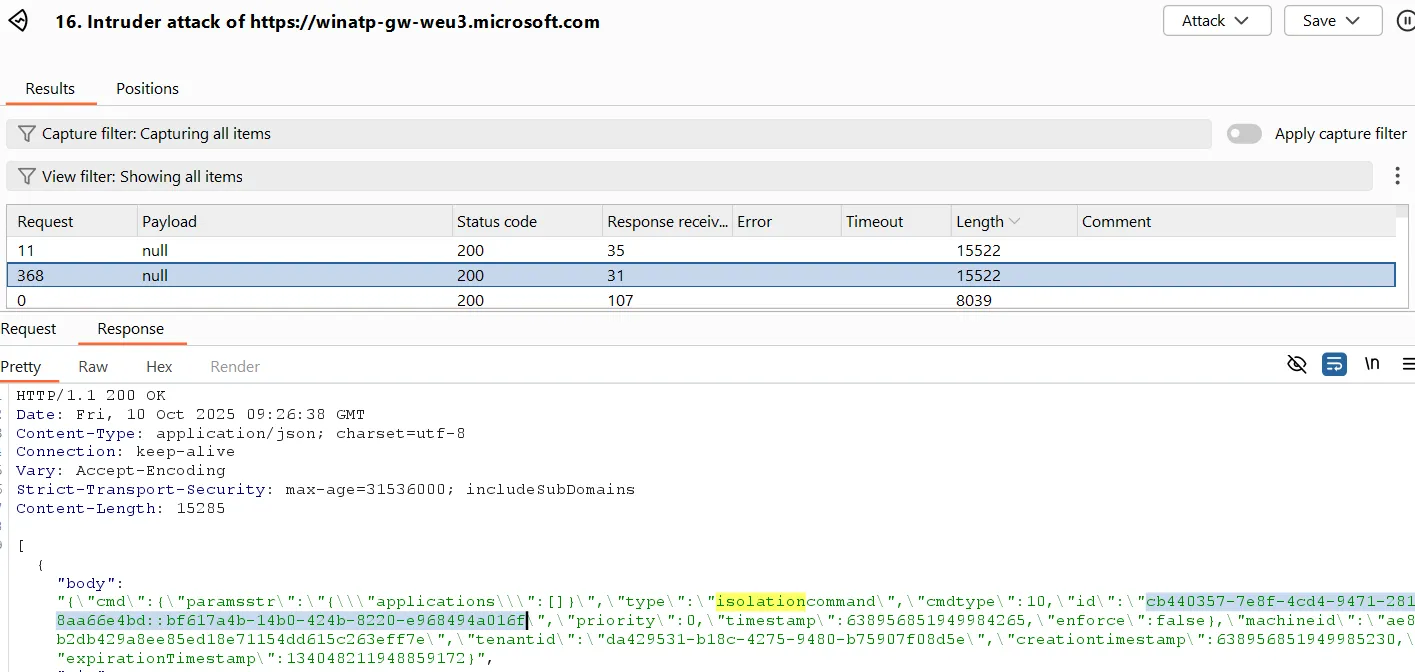
Task: Open the Attack dropdown menu
Action: click(x=1216, y=21)
